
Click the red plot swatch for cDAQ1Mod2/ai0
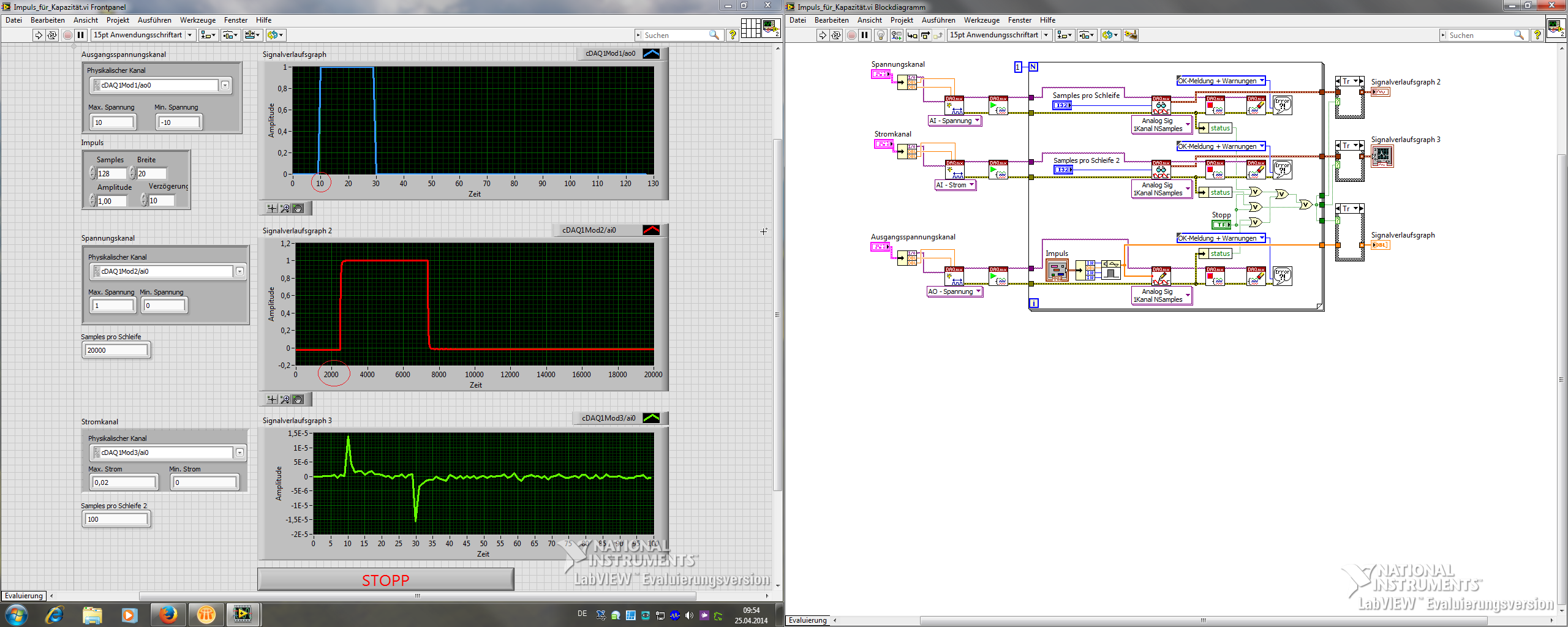coord(651,230)
